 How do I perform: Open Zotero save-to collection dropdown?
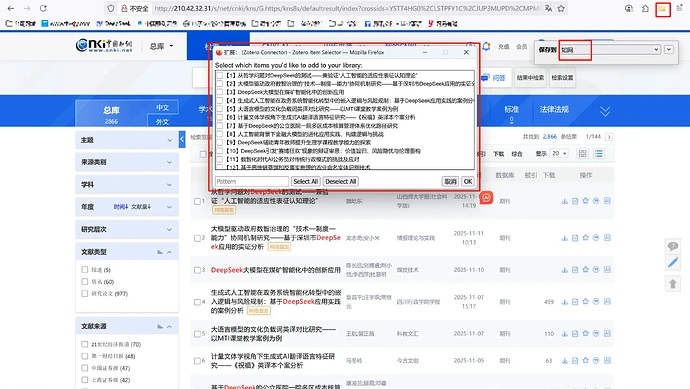(610, 50)
